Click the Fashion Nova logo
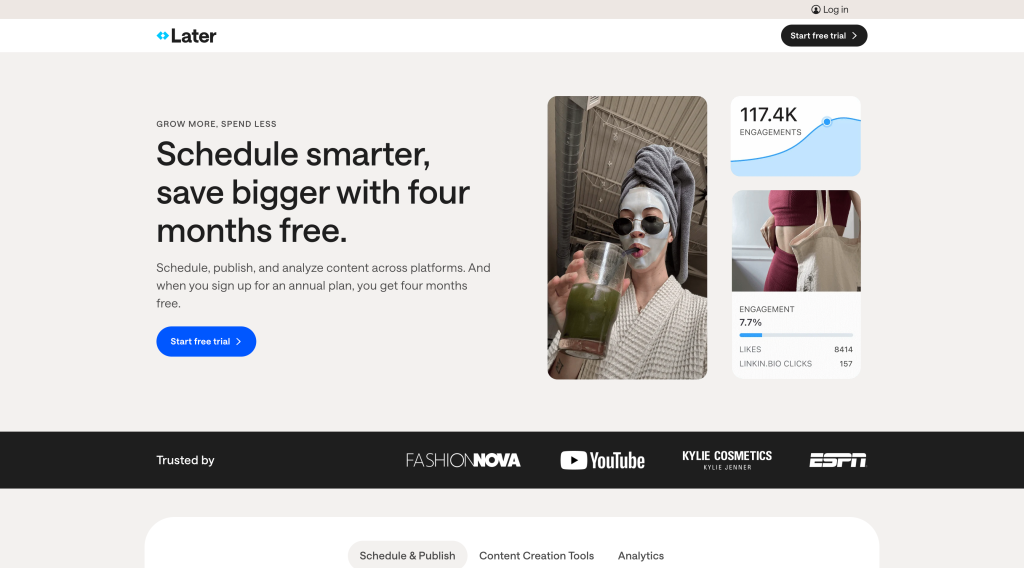Screen dimensions: 1024x568 tap(463, 460)
